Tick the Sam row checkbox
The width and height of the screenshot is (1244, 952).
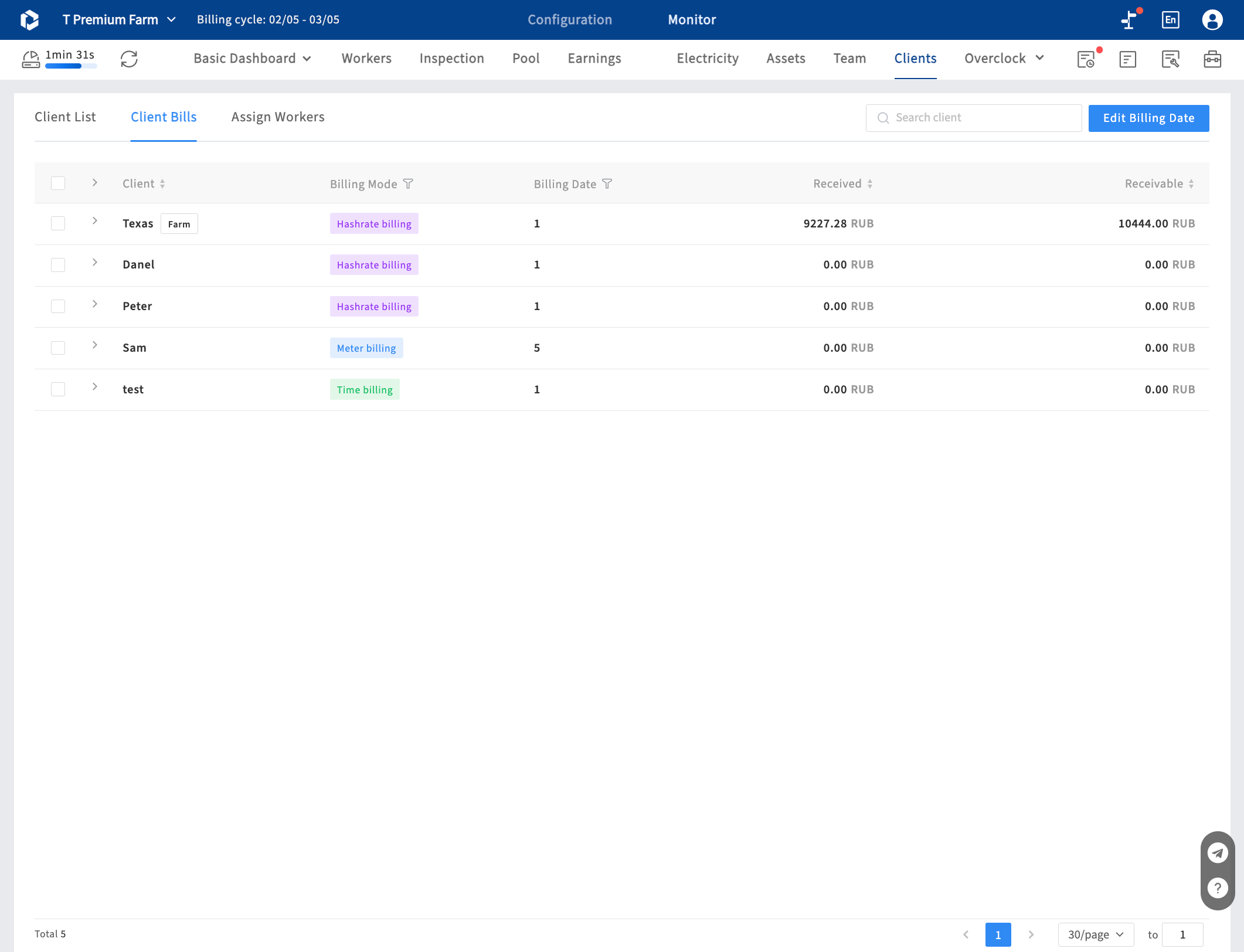click(x=58, y=348)
